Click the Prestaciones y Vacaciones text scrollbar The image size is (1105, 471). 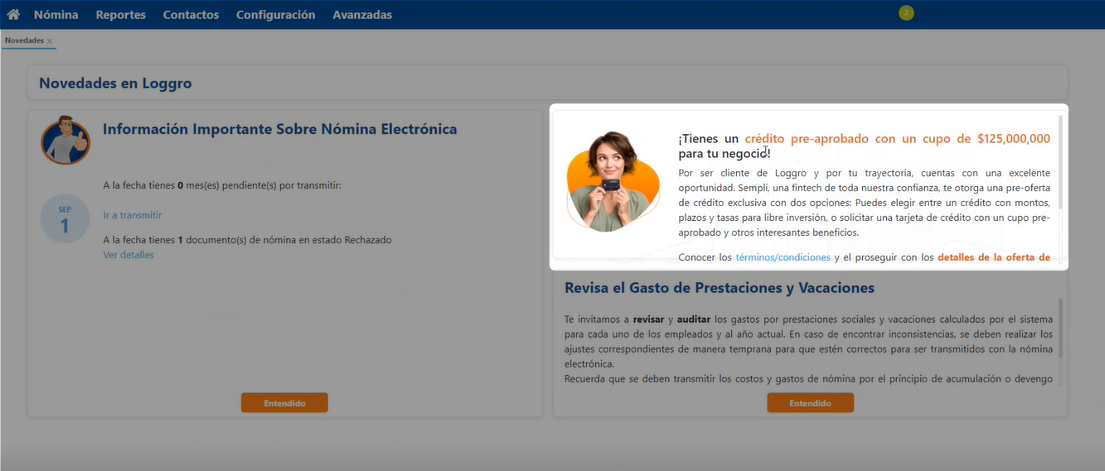pos(1061,328)
